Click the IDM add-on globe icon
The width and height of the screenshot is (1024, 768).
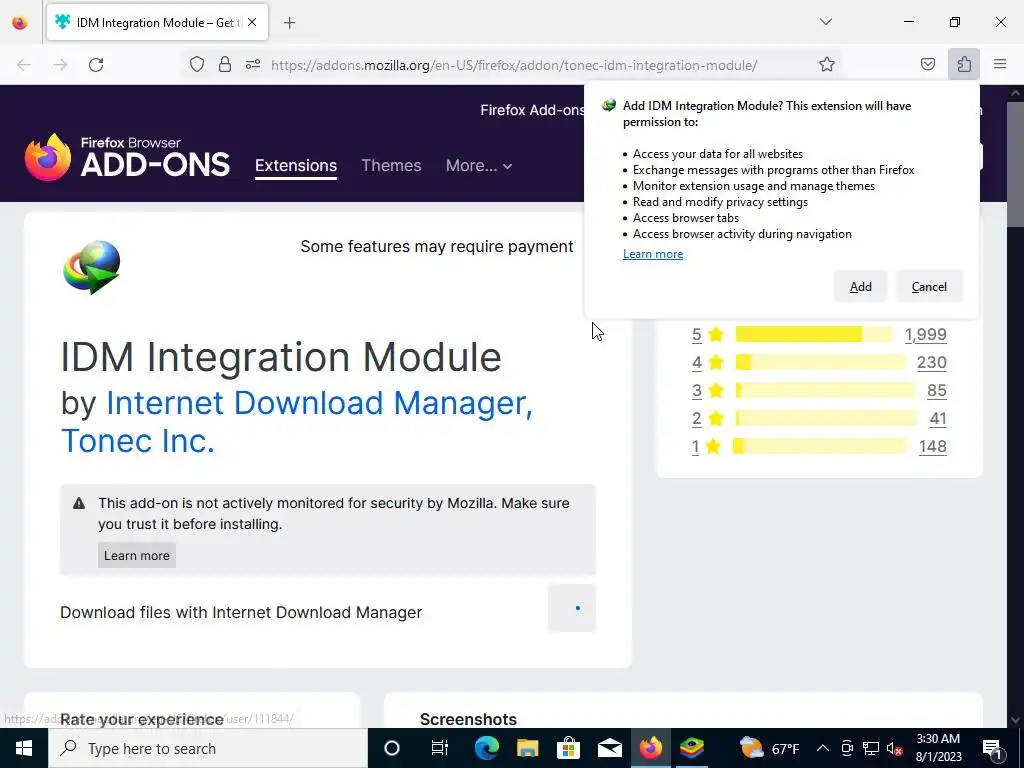tap(91, 267)
